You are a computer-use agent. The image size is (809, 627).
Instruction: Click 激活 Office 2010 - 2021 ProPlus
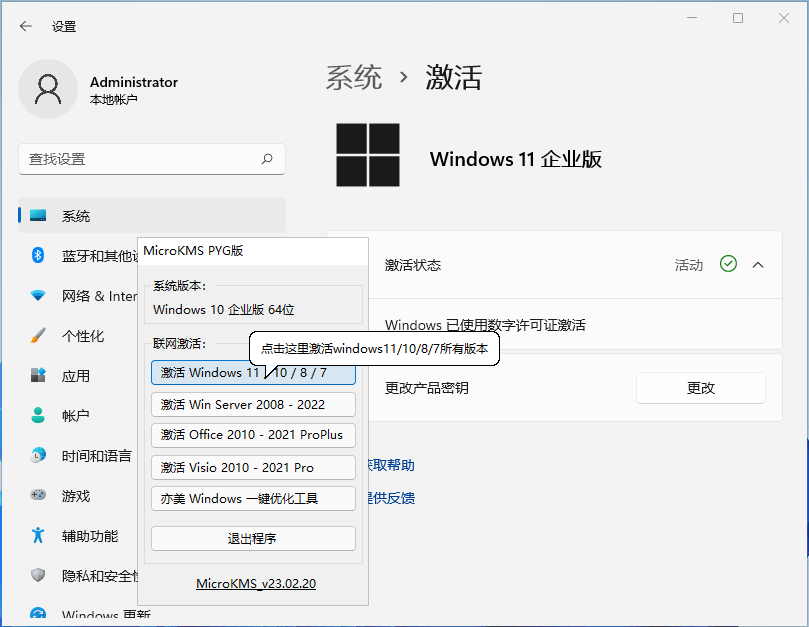tap(253, 435)
